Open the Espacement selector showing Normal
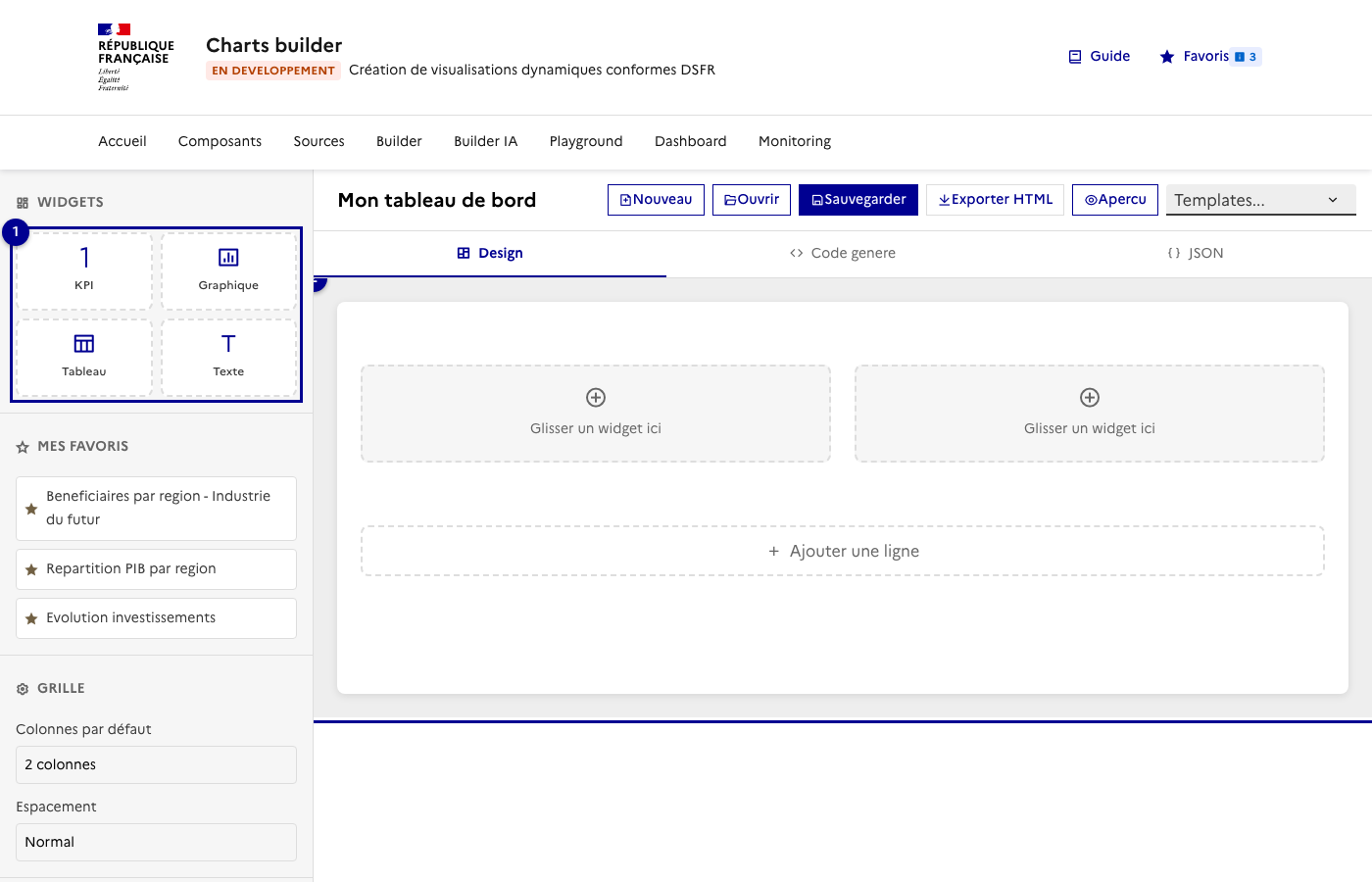Screen dimensions: 1372x882 pyautogui.click(x=156, y=842)
